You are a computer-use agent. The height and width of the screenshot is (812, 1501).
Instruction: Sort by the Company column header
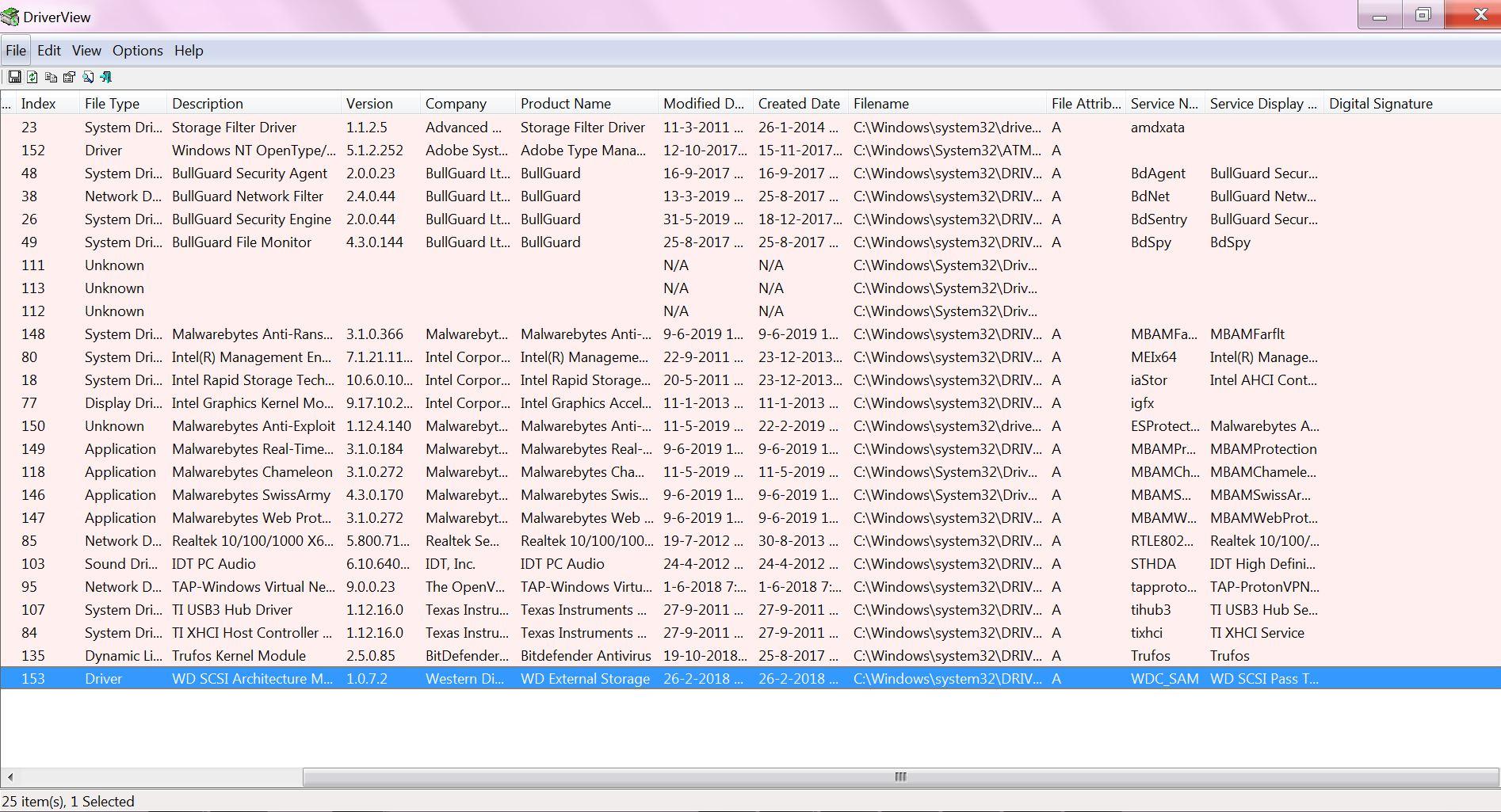(x=468, y=104)
